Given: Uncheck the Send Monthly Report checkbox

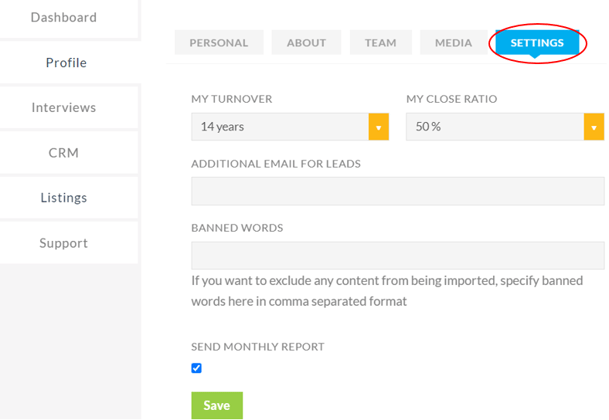Looking at the screenshot, I should pyautogui.click(x=197, y=368).
